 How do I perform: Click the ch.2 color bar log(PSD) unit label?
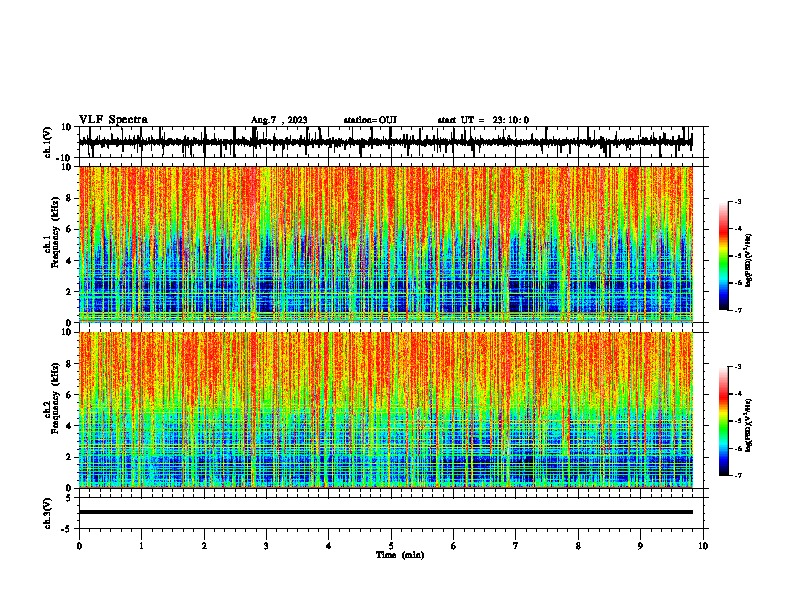[x=749, y=425]
